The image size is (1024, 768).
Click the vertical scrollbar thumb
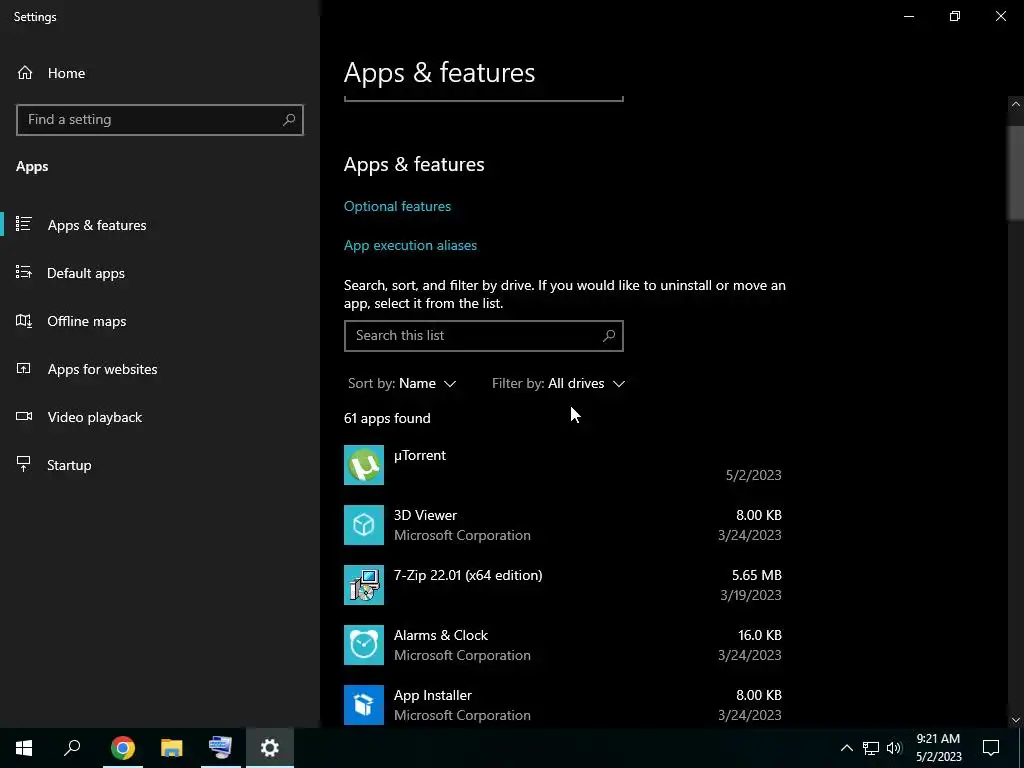coord(1016,171)
